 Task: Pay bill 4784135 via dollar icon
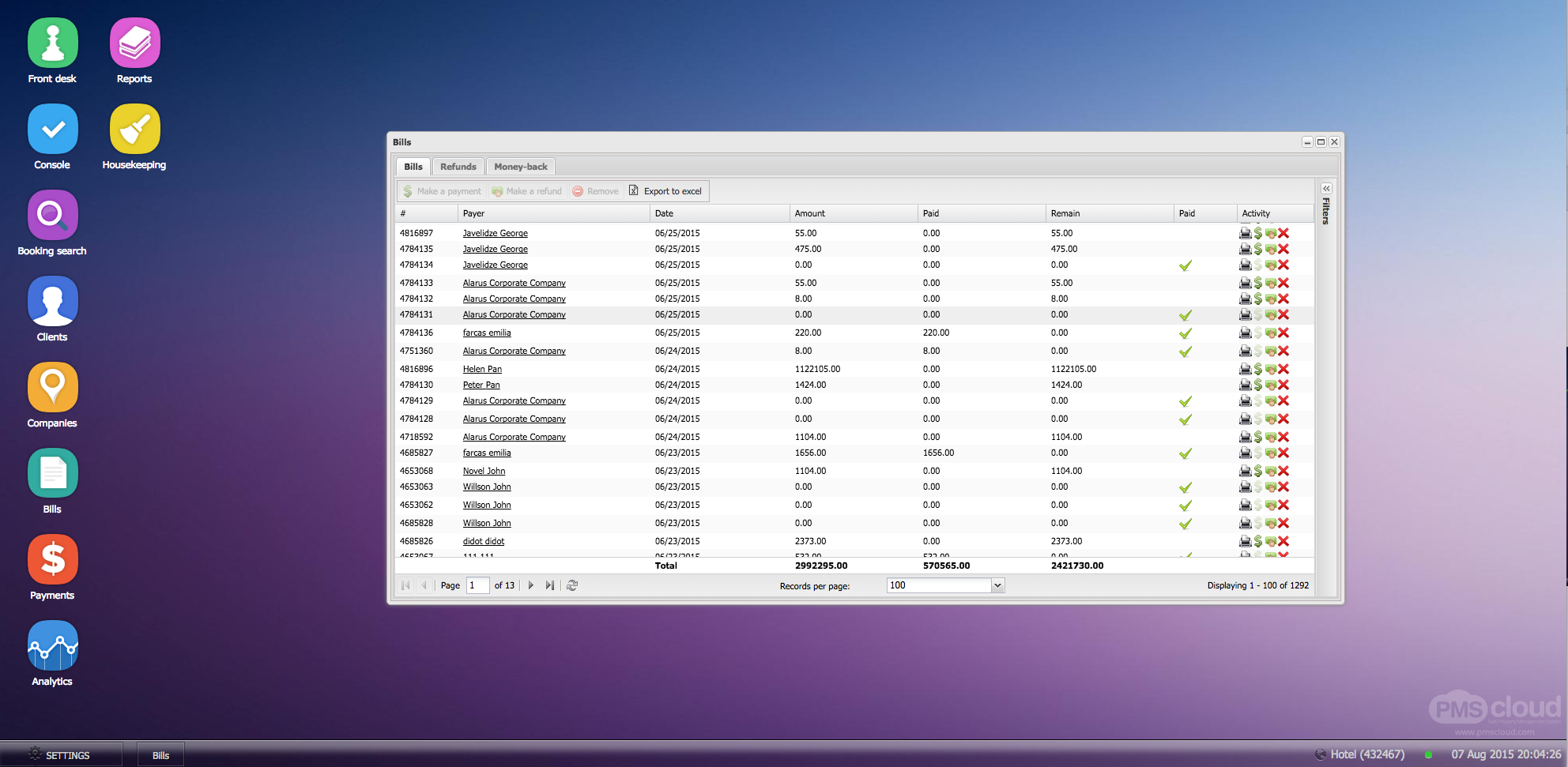click(1257, 249)
